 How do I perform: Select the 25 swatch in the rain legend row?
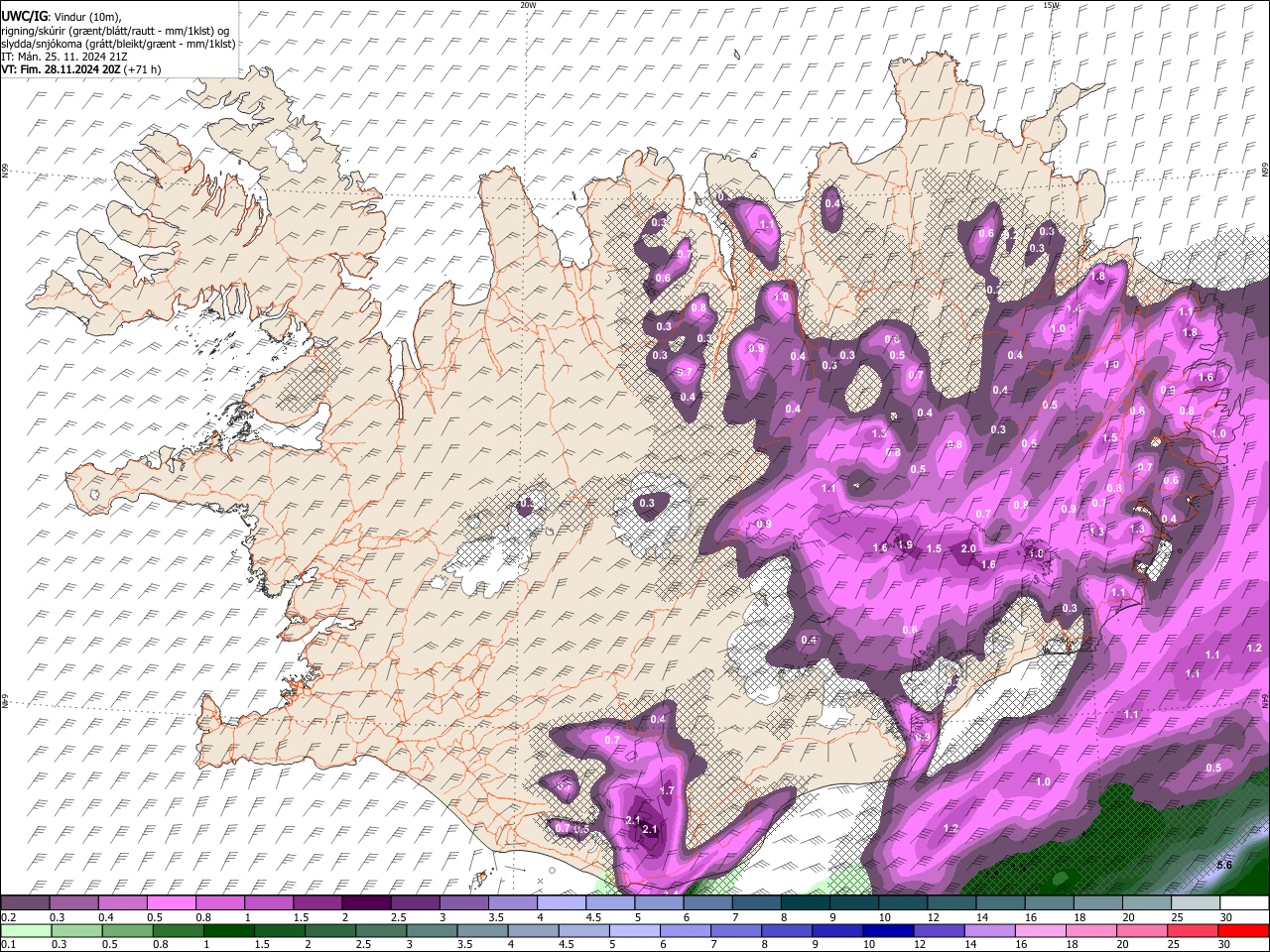pos(1193,930)
